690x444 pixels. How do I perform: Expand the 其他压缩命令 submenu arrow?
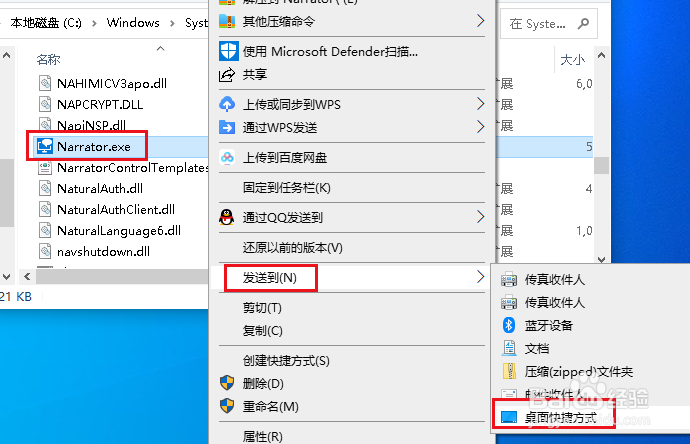tap(481, 21)
